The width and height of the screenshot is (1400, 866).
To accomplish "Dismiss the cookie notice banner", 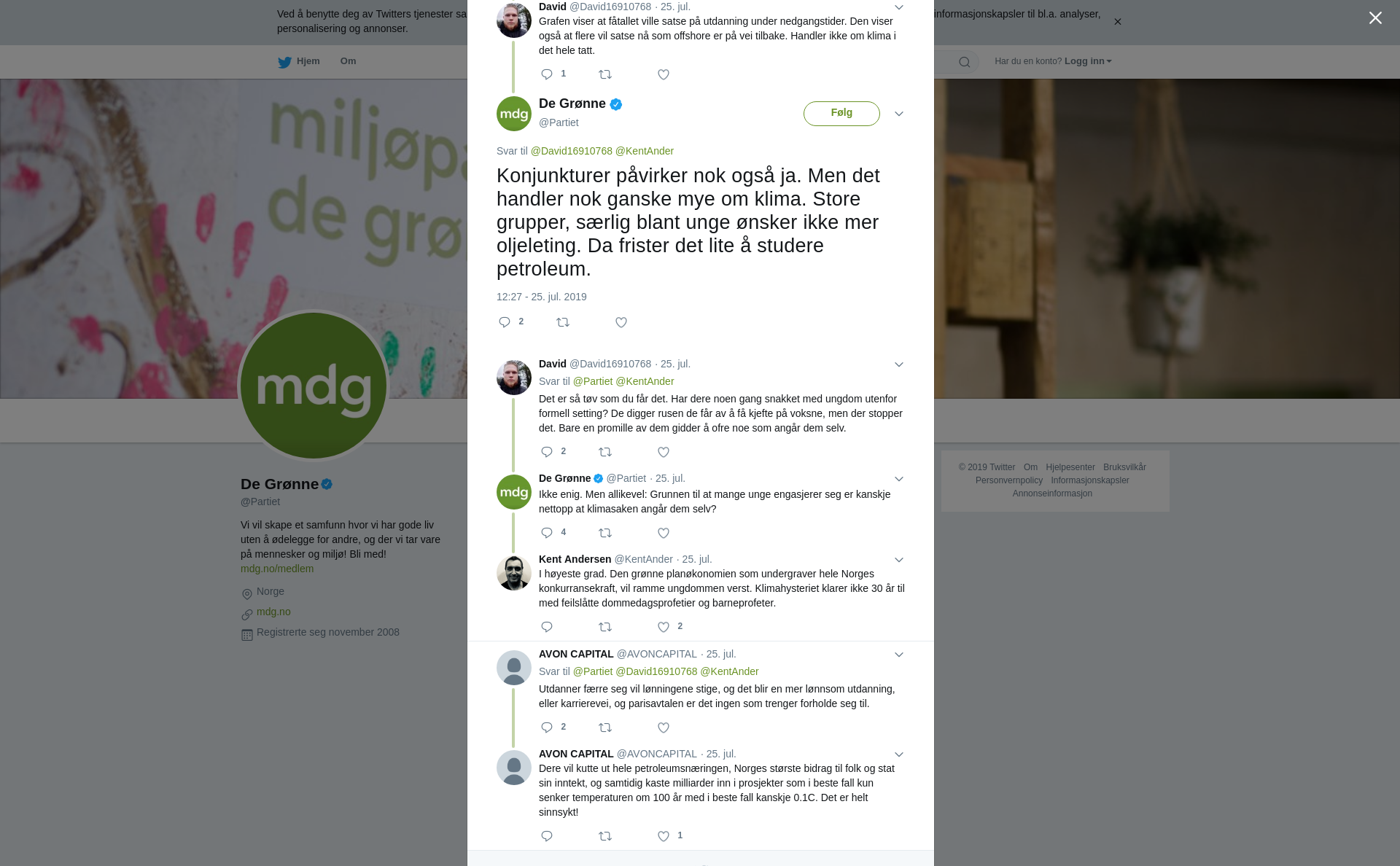I will coord(1117,22).
